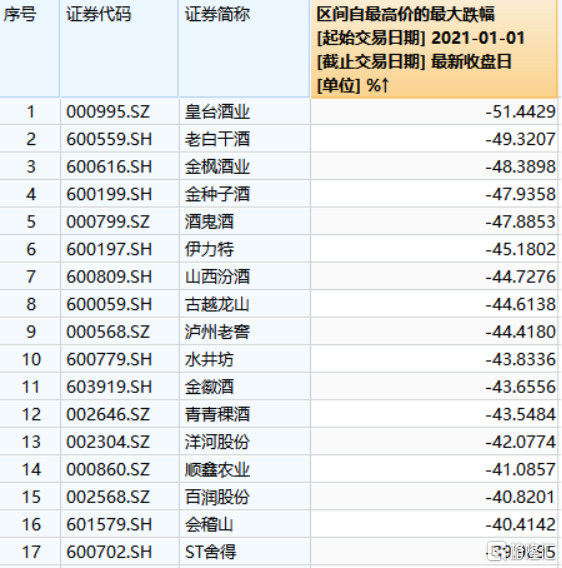Select stock code 600779.SH
This screenshot has width=562, height=568.
coord(109,359)
